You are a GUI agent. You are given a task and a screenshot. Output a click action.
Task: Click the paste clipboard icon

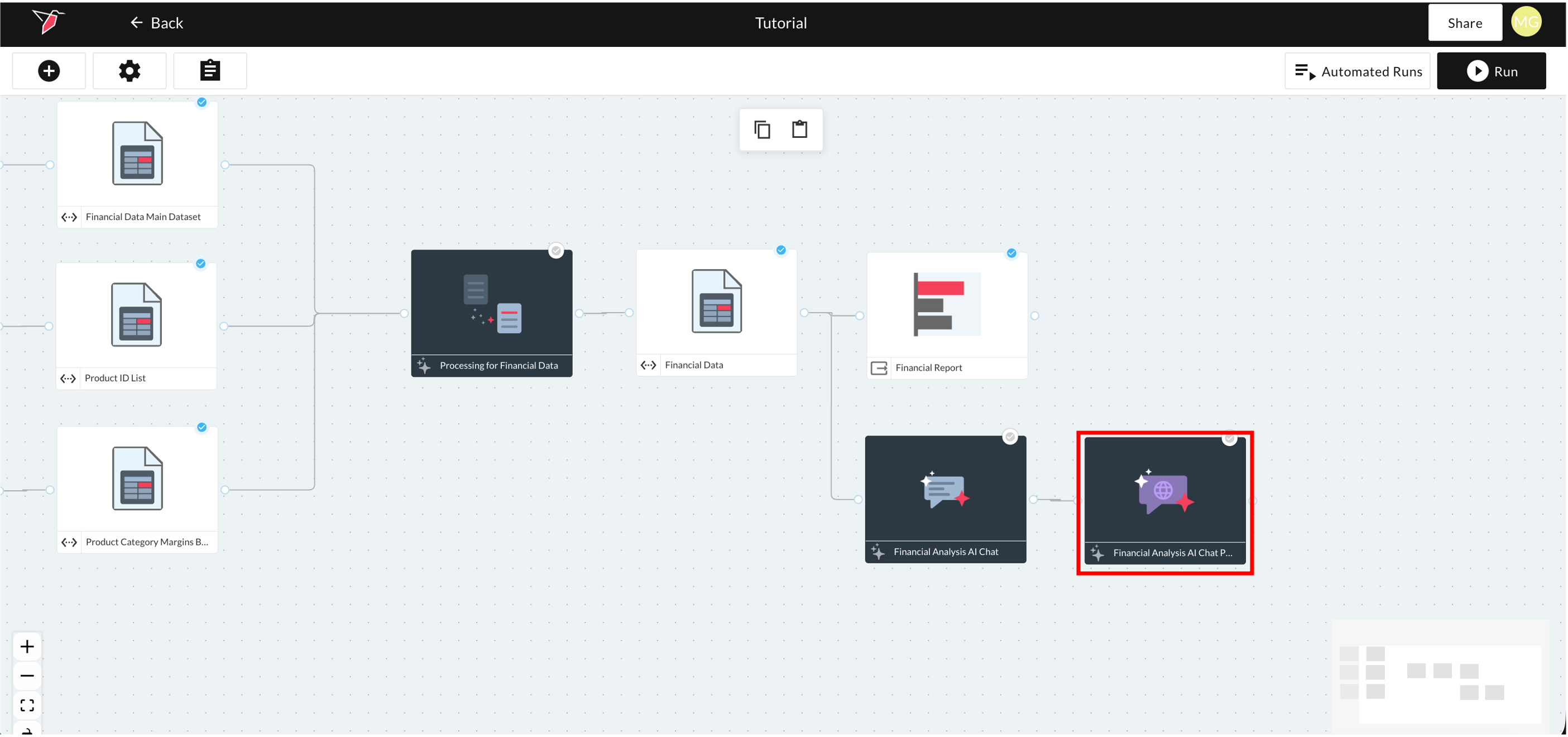[x=799, y=130]
